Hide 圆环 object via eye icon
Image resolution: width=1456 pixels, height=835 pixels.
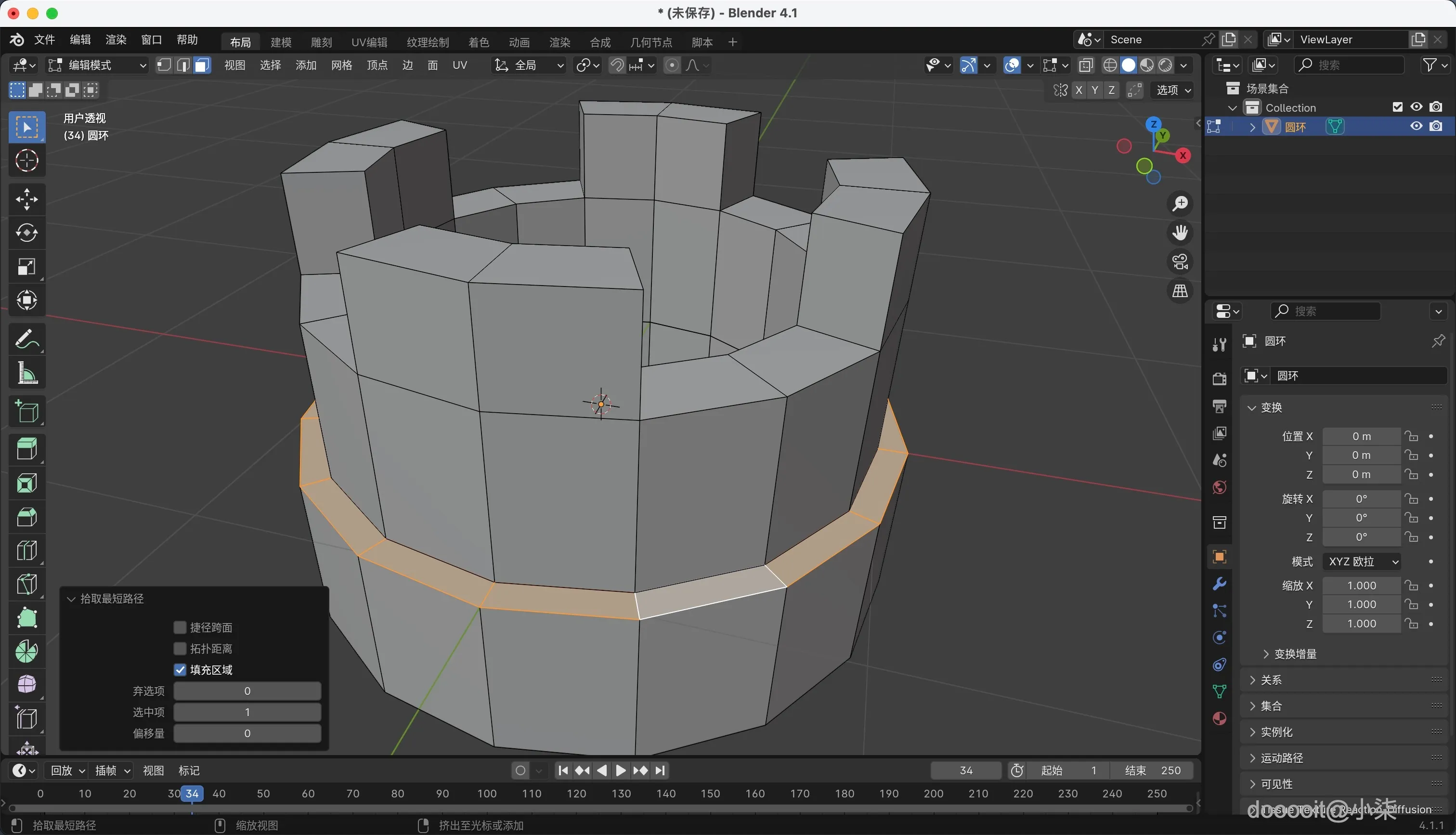click(1416, 126)
